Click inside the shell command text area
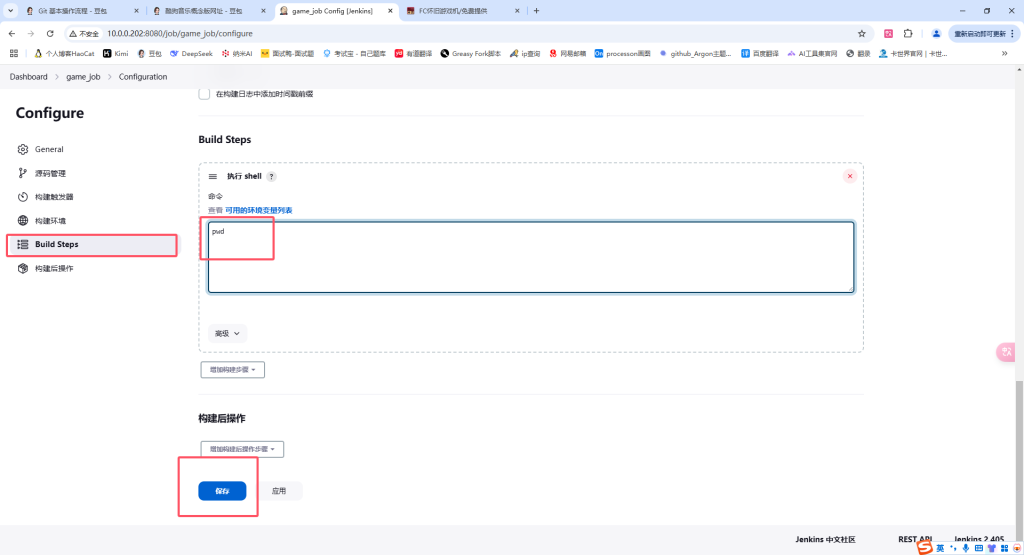This screenshot has height=555, width=1024. 530,258
